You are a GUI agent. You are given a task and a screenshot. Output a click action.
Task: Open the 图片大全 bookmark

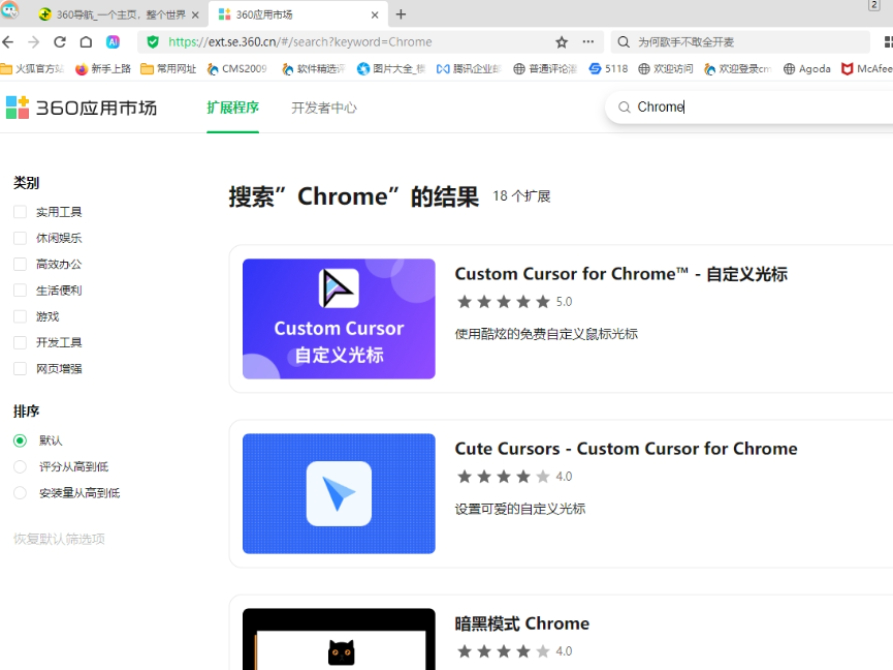[391, 69]
